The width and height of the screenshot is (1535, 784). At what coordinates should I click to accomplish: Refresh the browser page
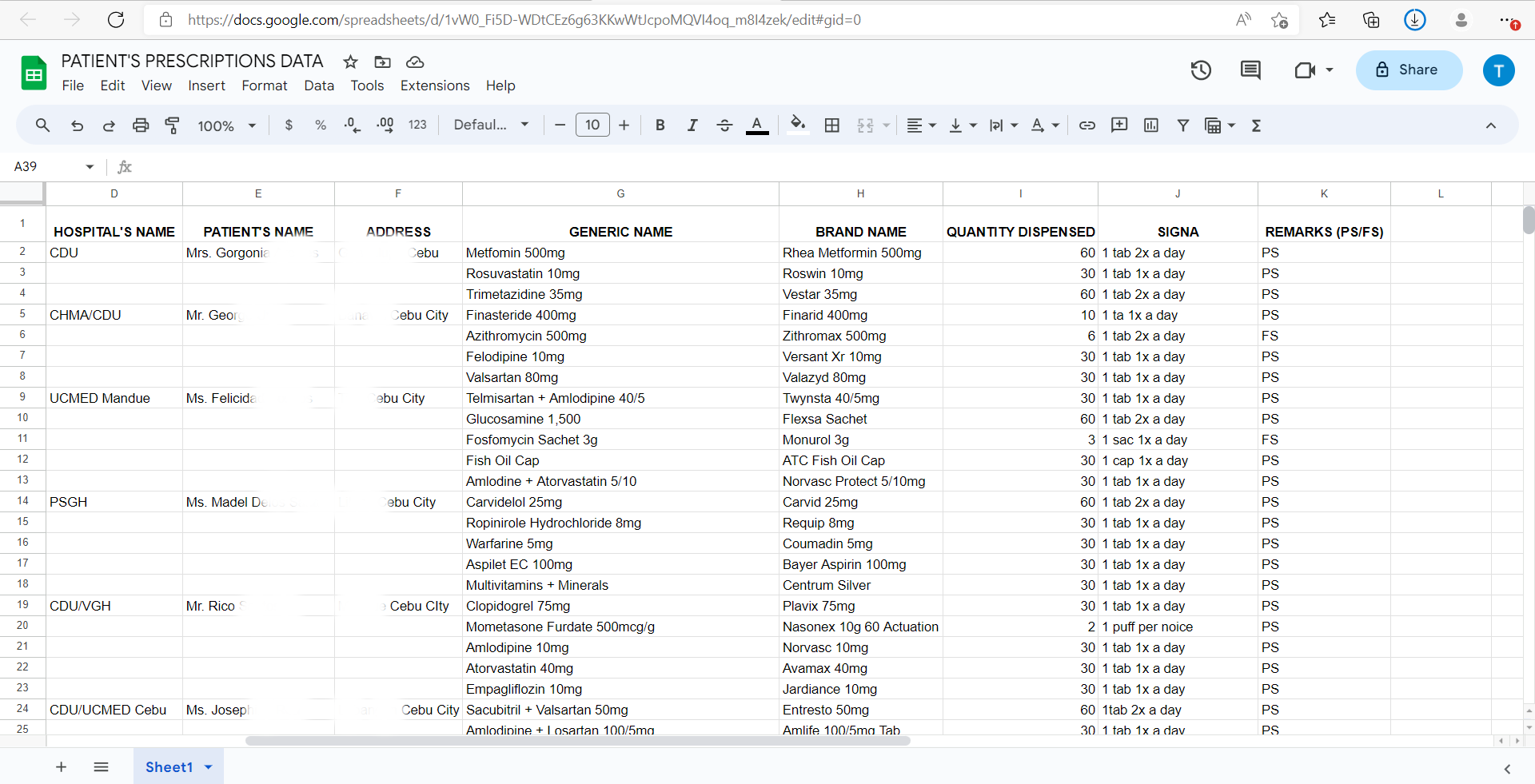point(116,20)
